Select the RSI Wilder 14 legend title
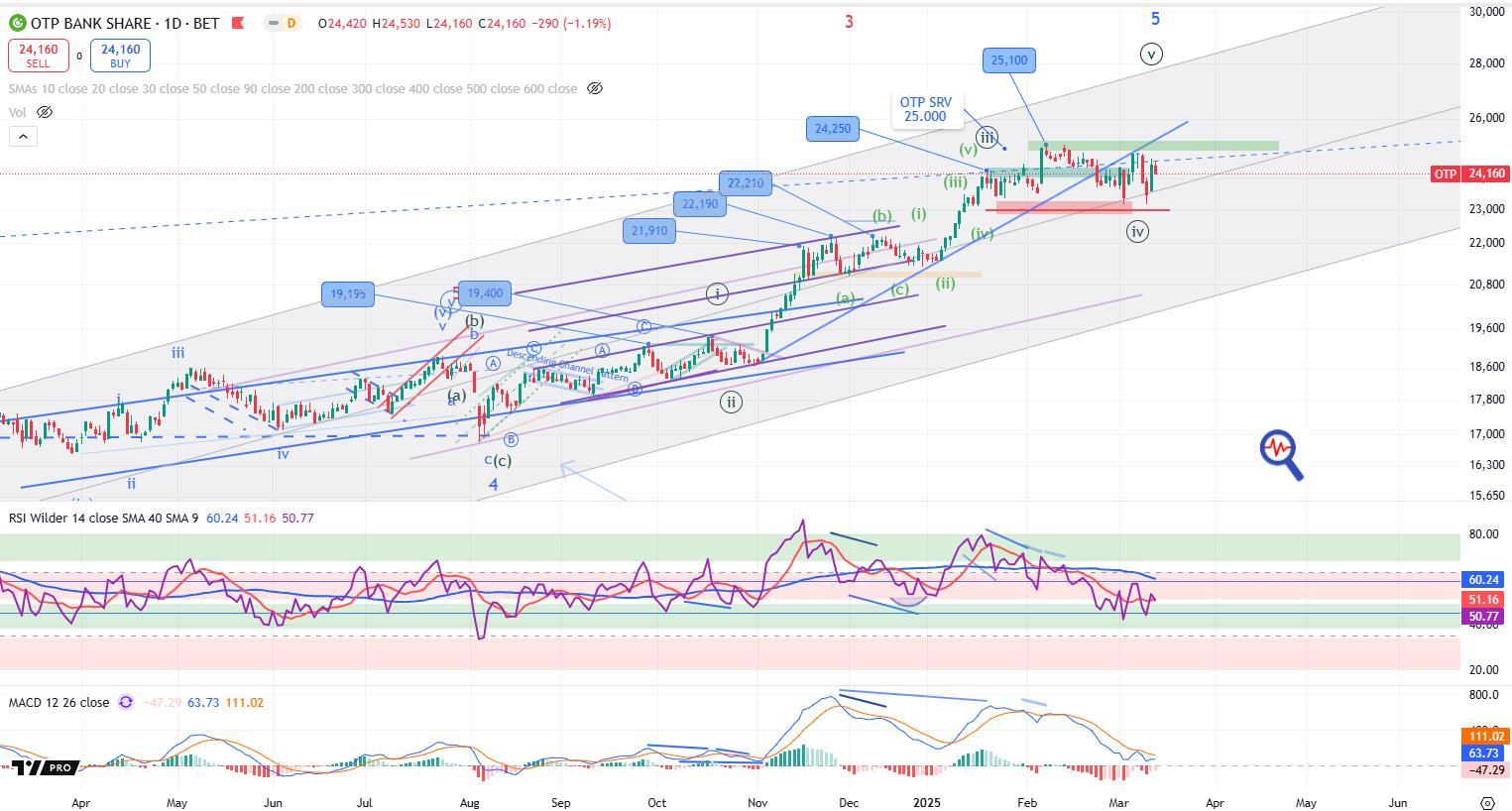The height and width of the screenshot is (811, 1512). click(104, 518)
